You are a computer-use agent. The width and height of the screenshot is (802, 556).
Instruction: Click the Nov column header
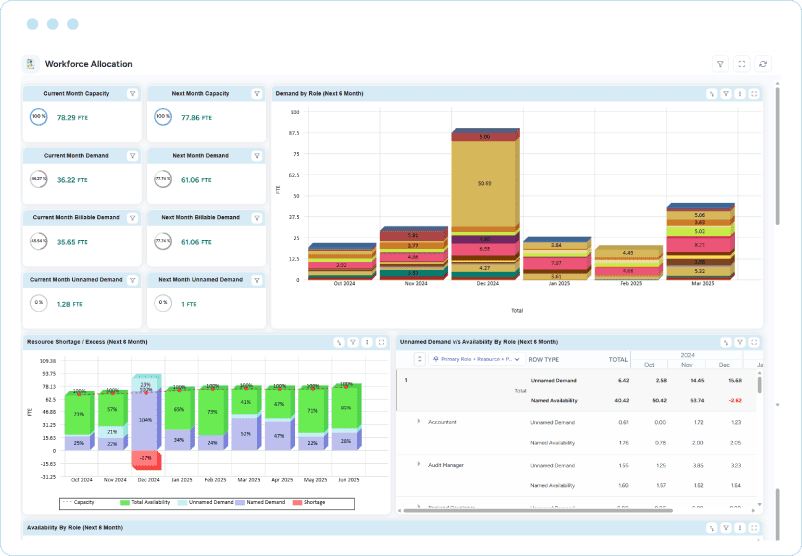(687, 365)
